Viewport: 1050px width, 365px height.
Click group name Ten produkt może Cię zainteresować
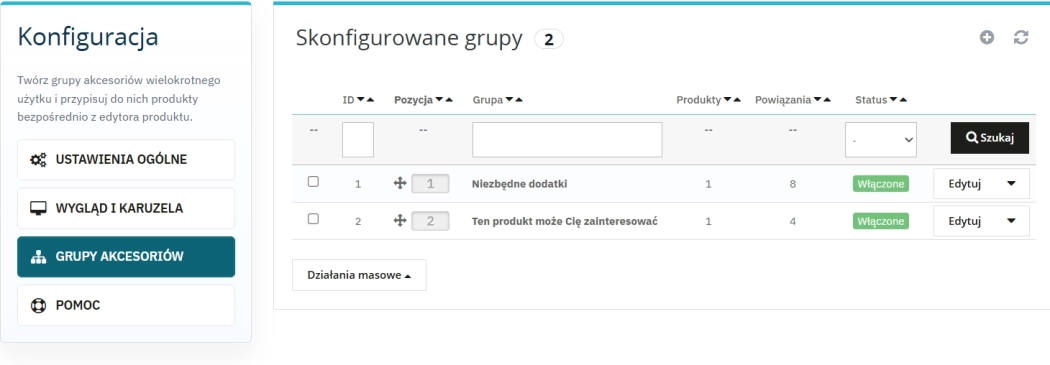coord(565,221)
